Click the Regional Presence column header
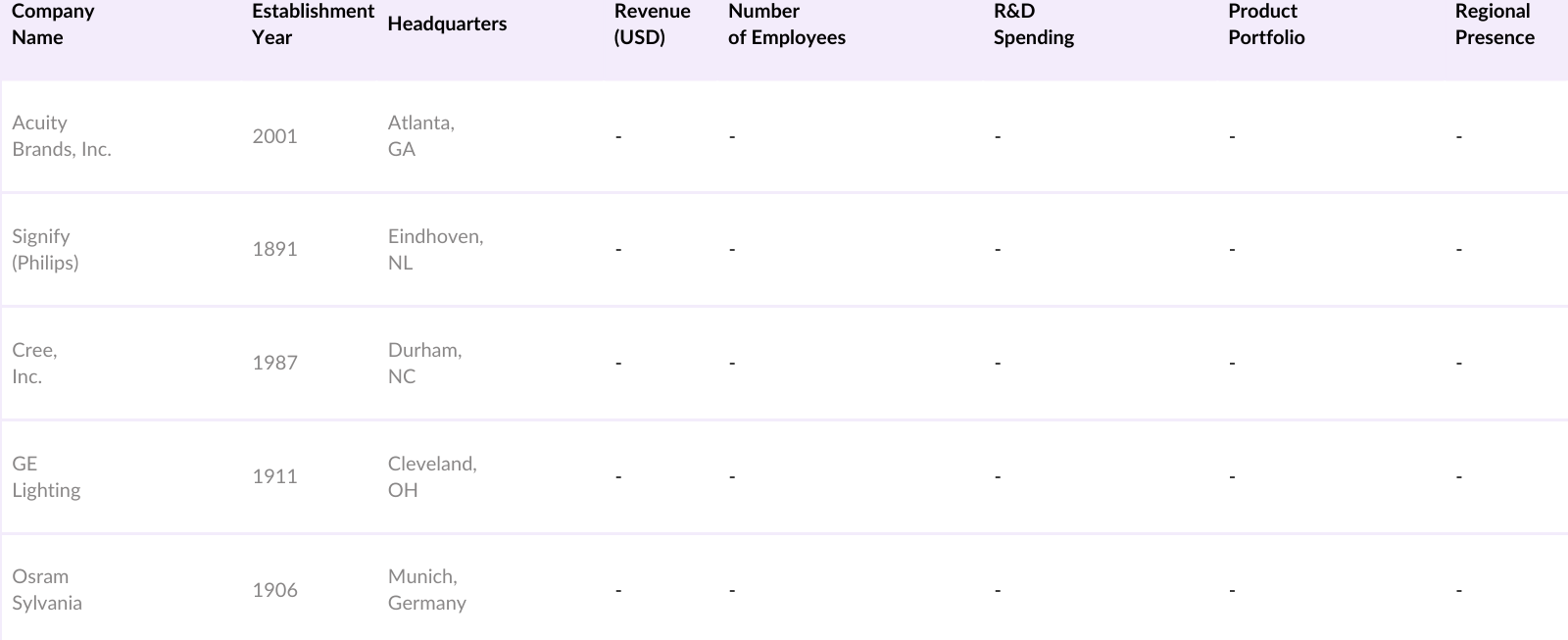1568x640 pixels. tap(1494, 25)
